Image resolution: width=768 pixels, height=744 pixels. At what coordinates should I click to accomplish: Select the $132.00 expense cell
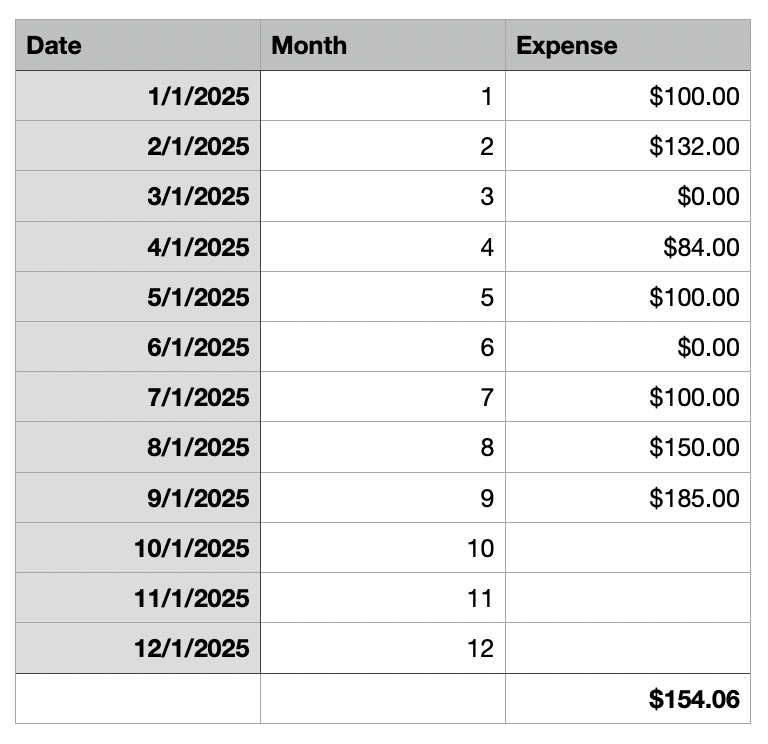[x=628, y=147]
